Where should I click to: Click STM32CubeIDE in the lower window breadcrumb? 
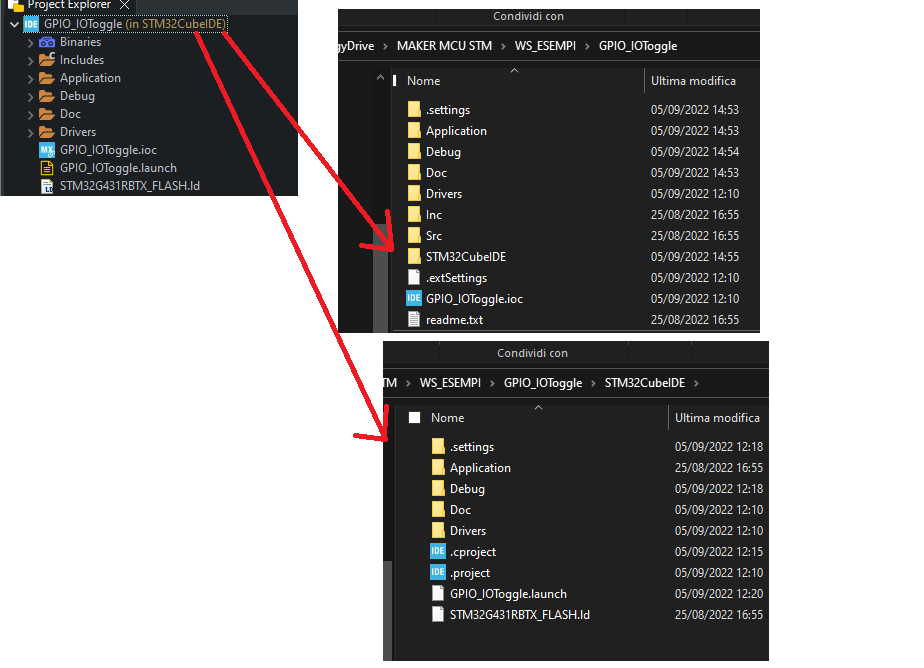tap(645, 383)
